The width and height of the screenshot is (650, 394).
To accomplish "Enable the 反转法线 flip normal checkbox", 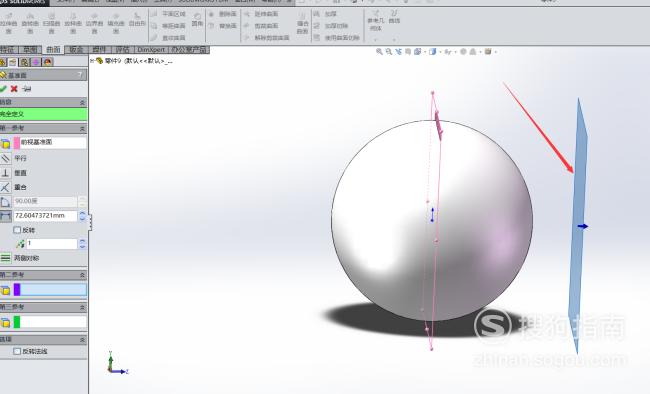I will [x=17, y=351].
